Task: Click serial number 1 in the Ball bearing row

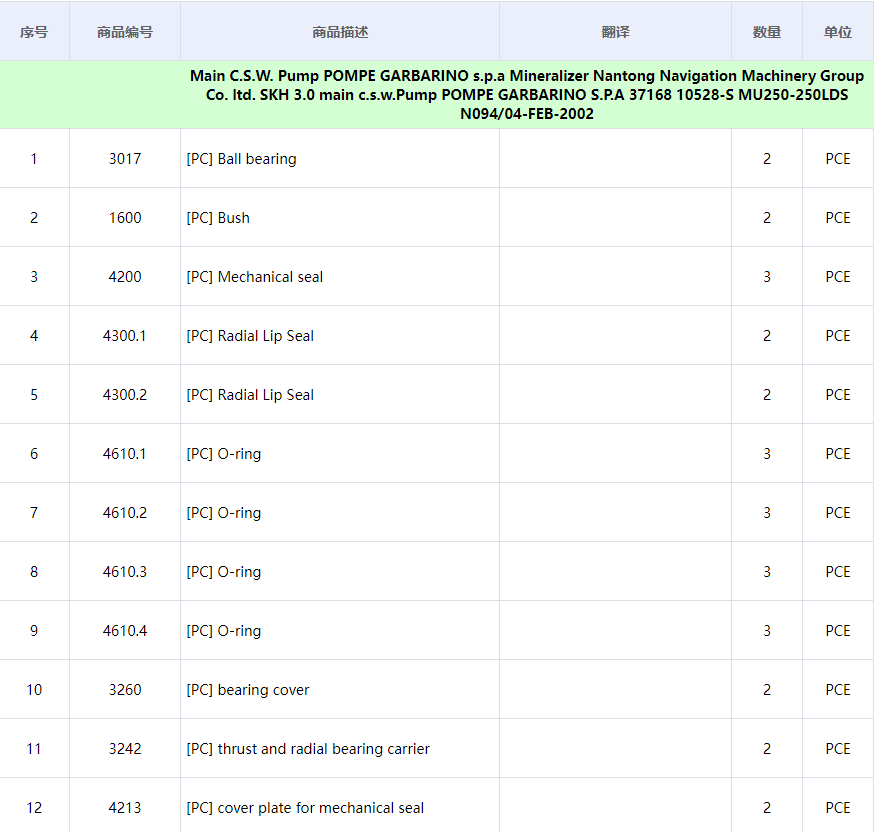Action: tap(34, 159)
